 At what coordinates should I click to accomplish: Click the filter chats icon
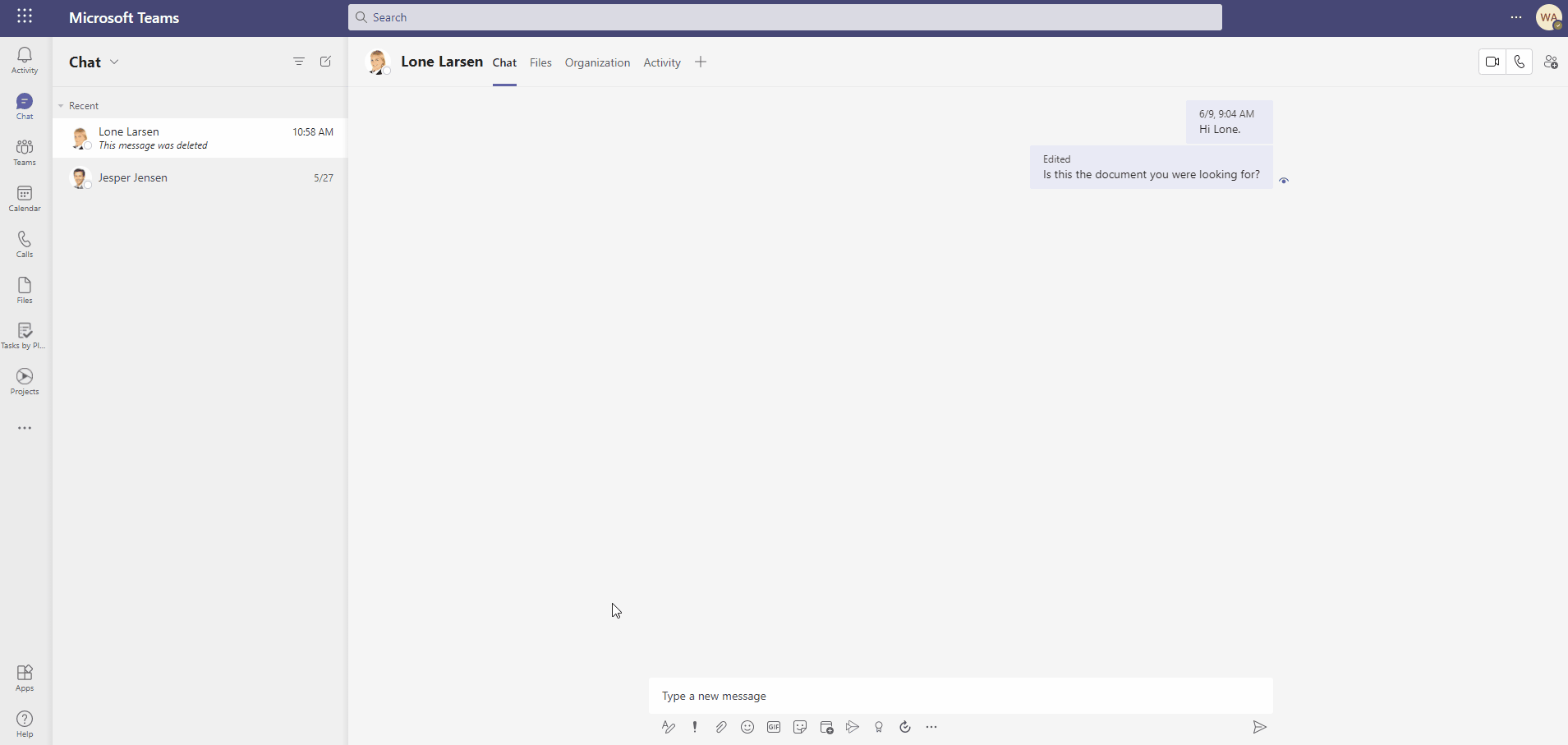[299, 62]
